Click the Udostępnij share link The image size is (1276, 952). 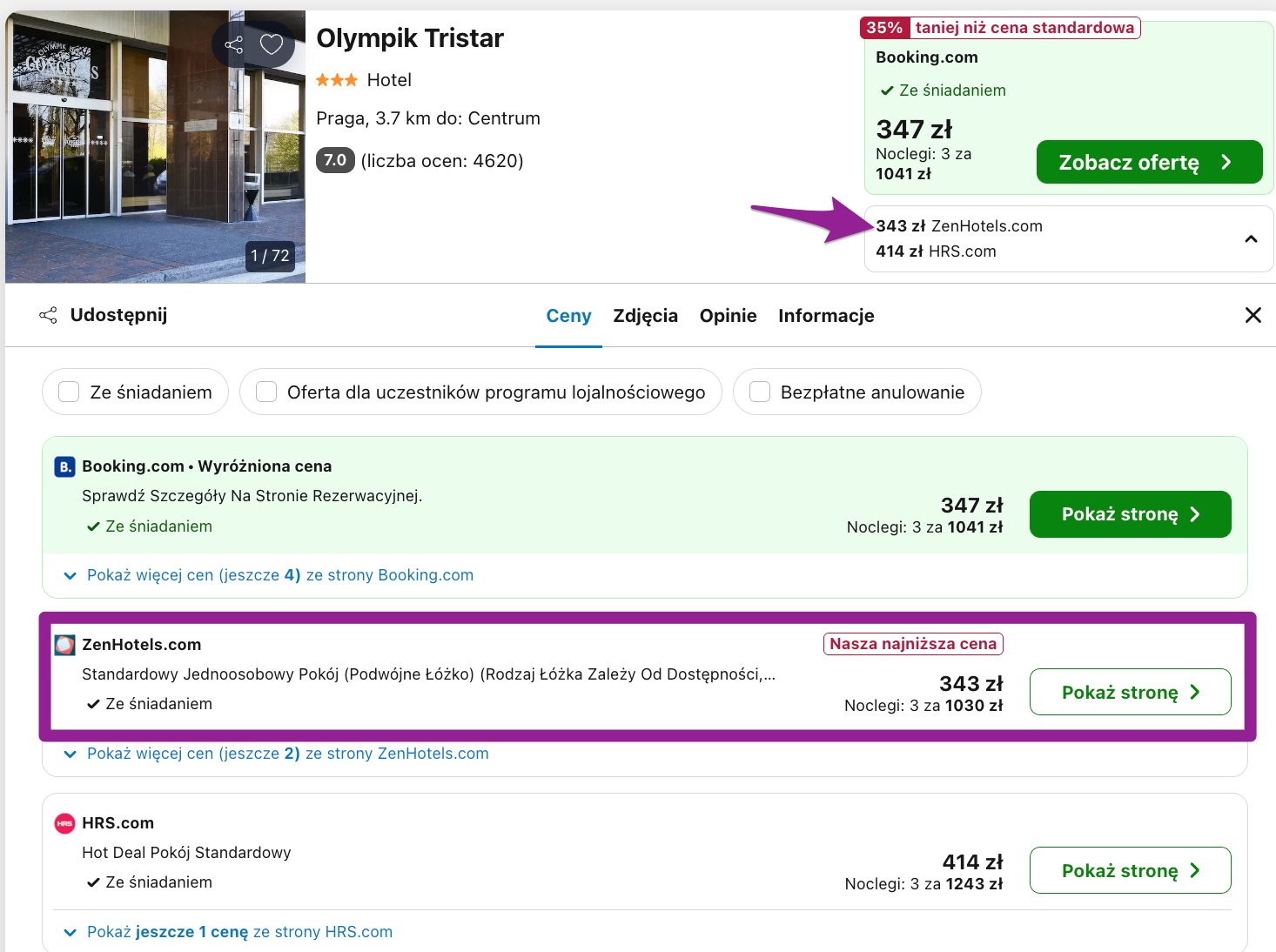click(118, 315)
